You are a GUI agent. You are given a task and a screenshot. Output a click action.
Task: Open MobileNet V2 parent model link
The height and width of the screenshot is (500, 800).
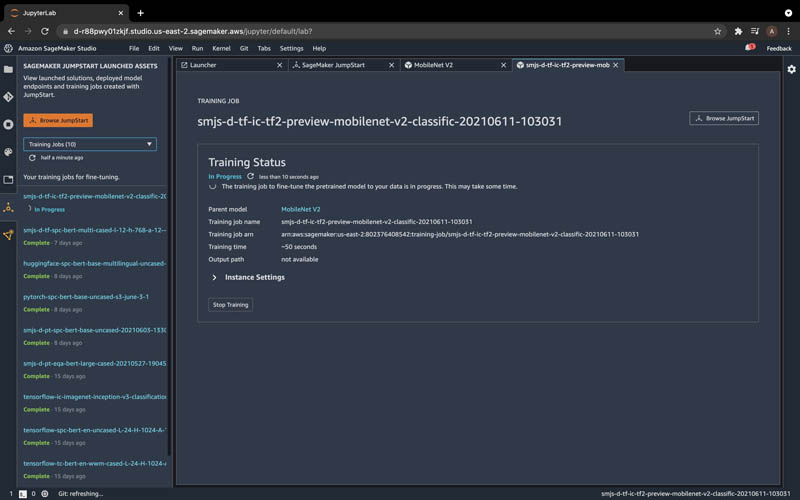point(301,209)
